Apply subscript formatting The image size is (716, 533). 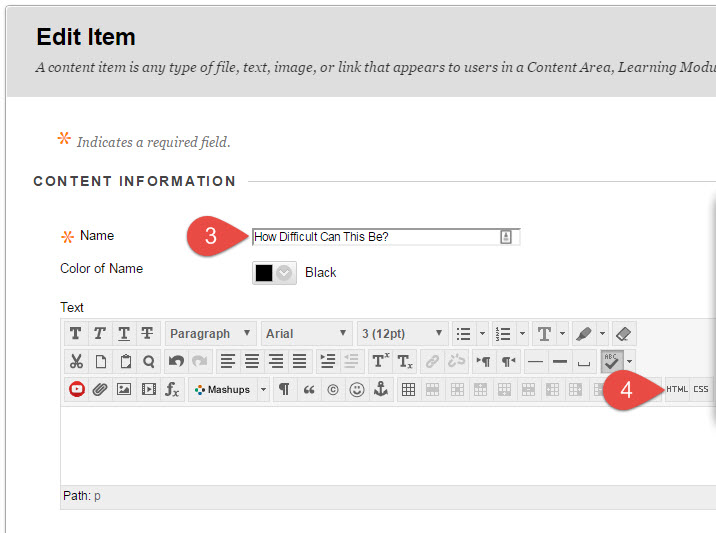tap(405, 362)
